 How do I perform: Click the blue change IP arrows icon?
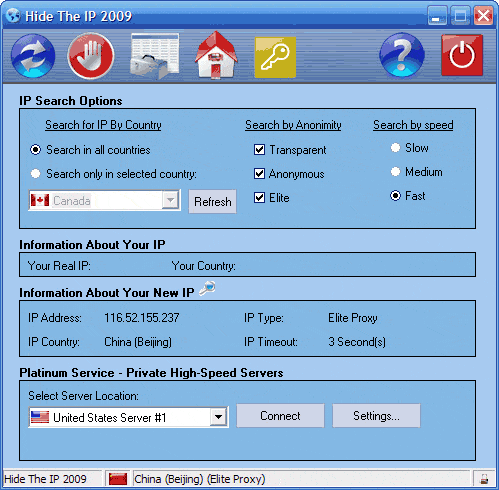click(33, 56)
